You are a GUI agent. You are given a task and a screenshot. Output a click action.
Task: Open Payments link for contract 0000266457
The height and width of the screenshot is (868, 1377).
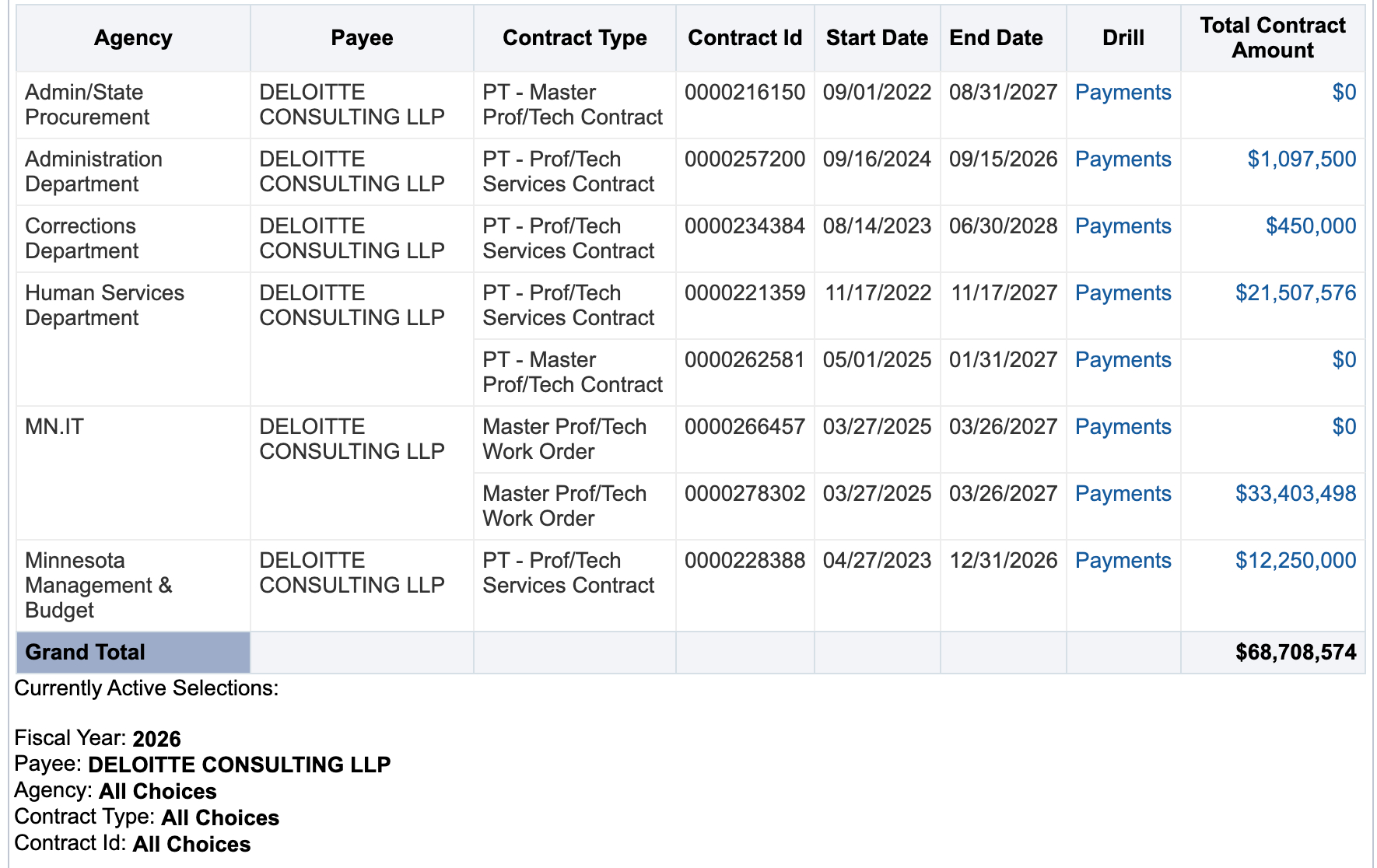click(1123, 427)
